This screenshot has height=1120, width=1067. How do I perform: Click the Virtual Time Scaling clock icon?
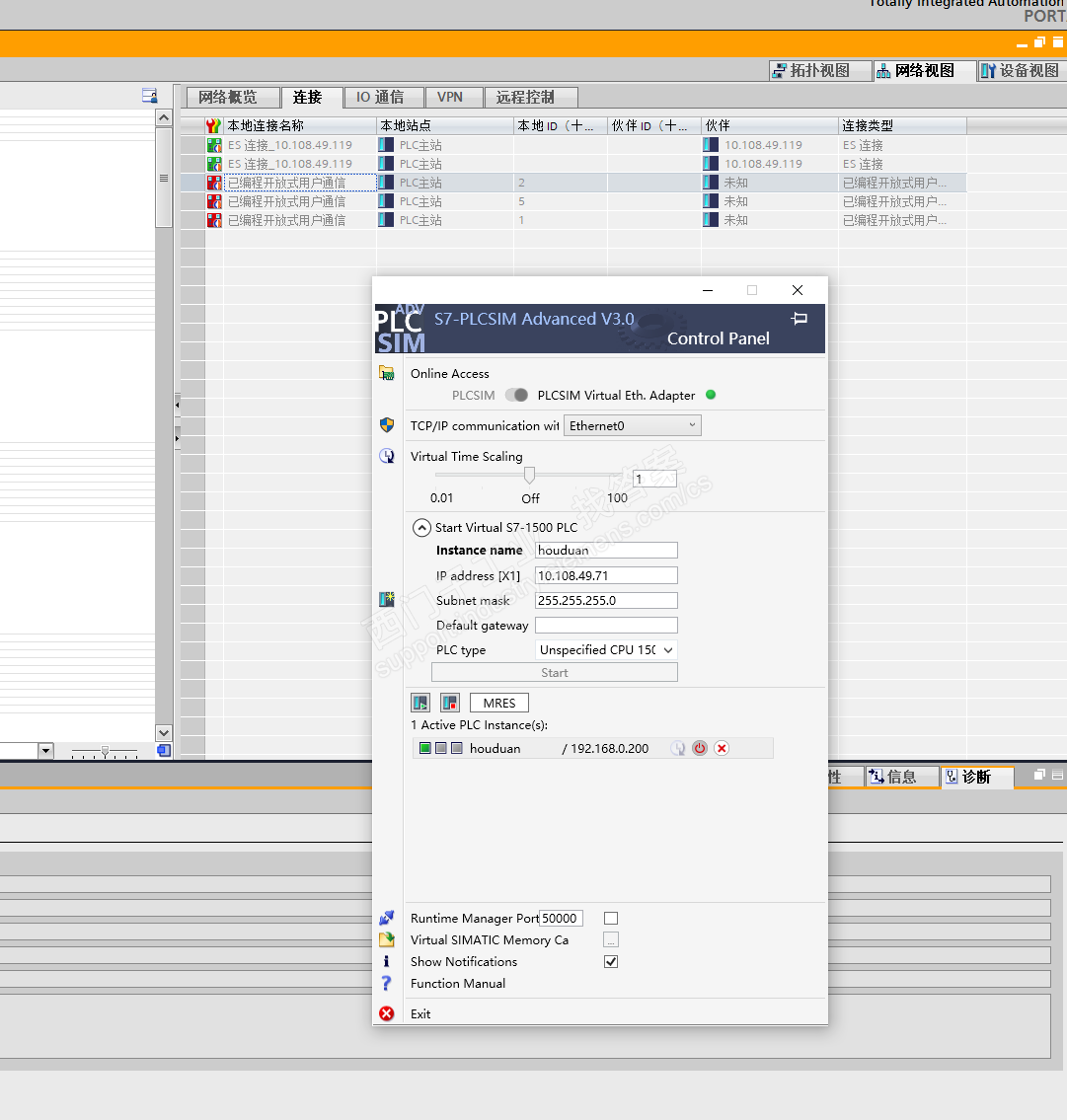387,456
